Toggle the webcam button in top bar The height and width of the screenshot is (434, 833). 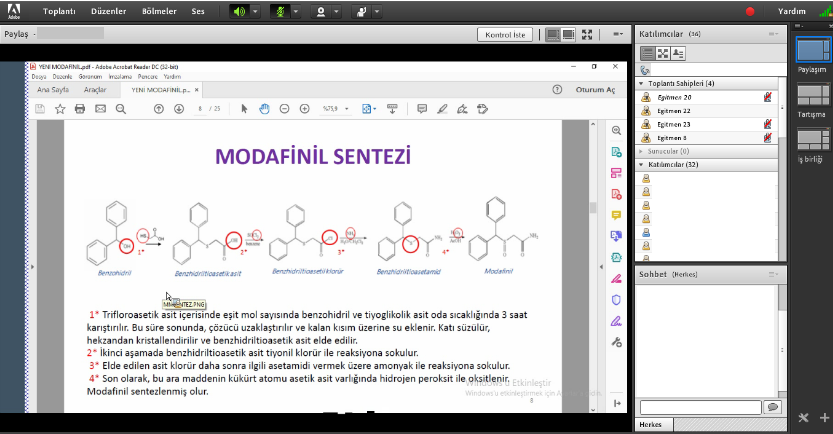[x=322, y=12]
